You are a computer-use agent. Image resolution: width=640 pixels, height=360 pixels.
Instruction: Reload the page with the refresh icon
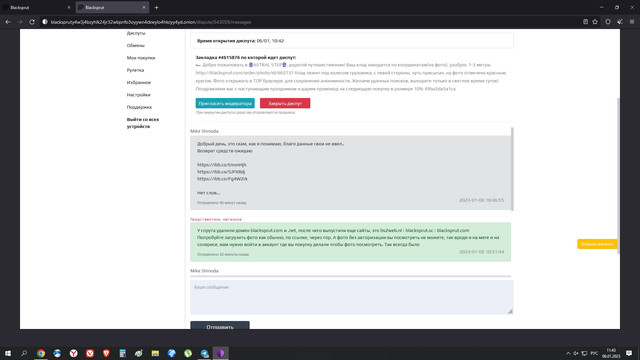[x=32, y=22]
